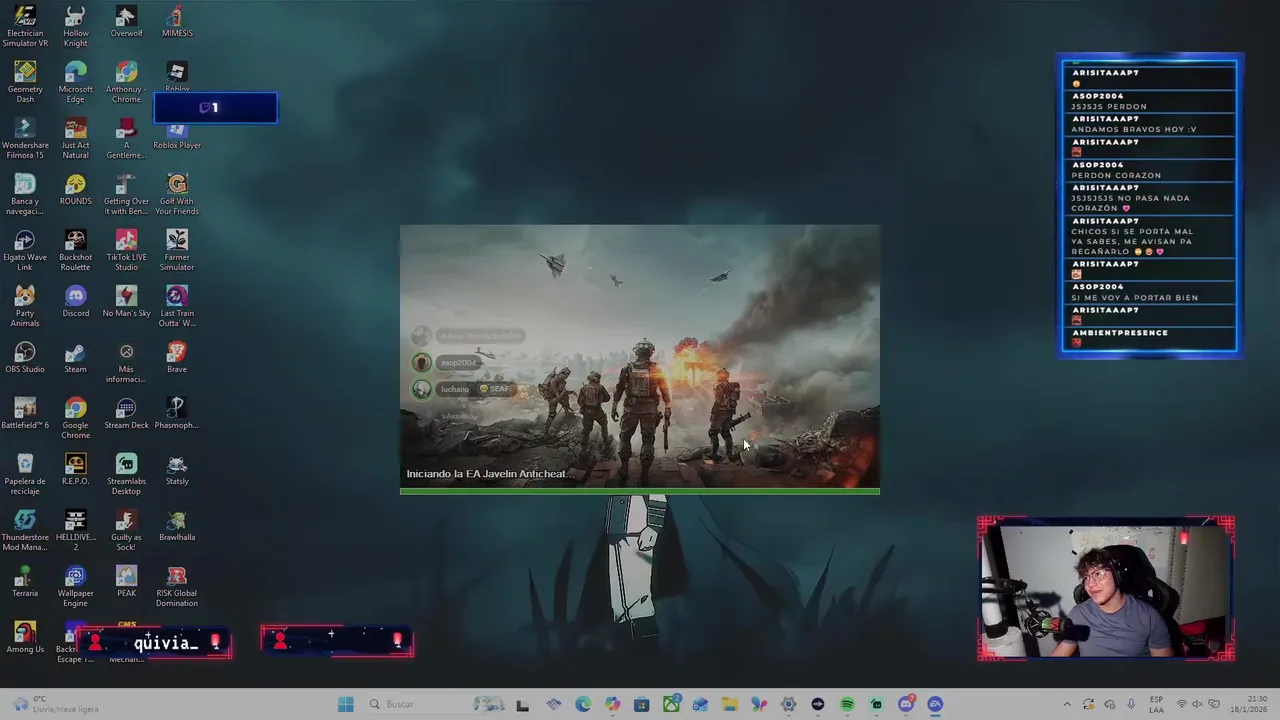Open Electrician Simulator VR desktop shortcut

click(x=25, y=27)
